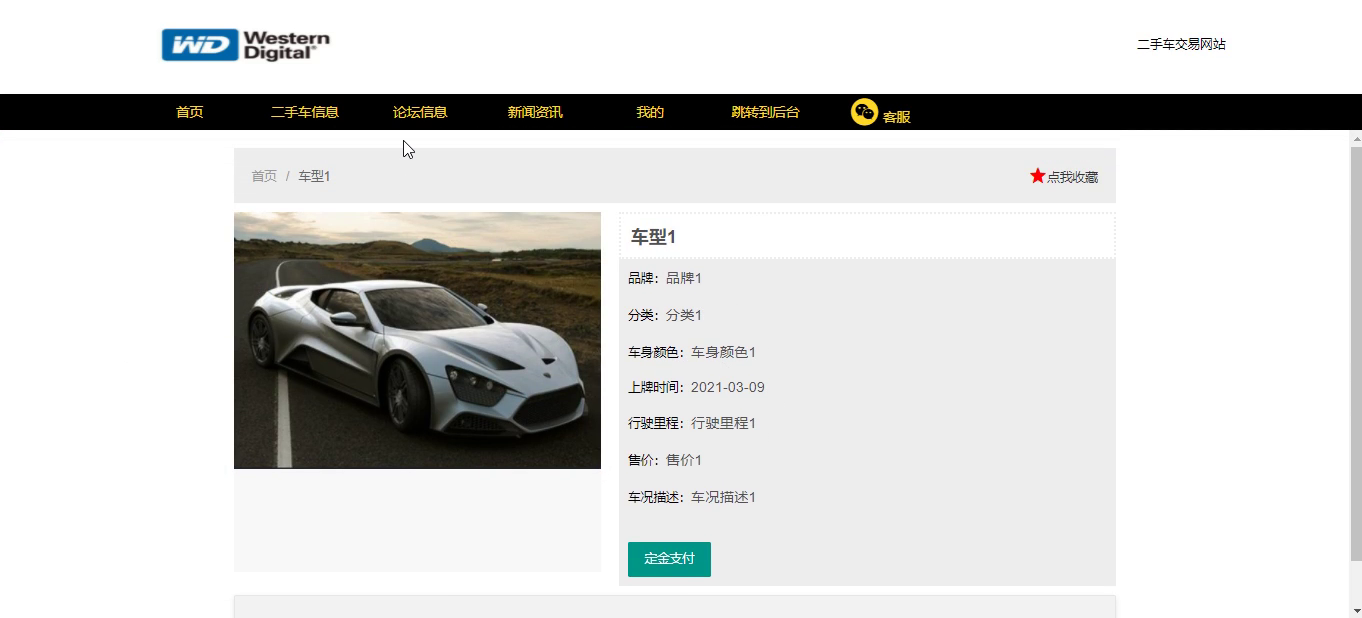This screenshot has width=1362, height=618.
Task: Click 跳转到后台 in the navigation bar
Action: 765,112
